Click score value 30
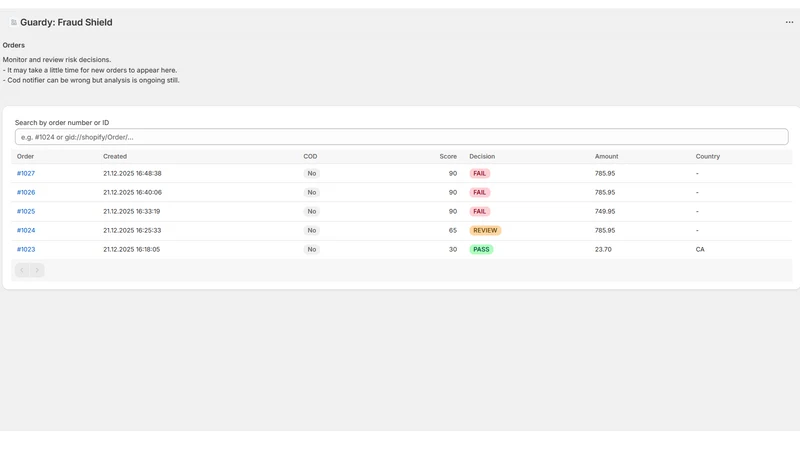 453,249
